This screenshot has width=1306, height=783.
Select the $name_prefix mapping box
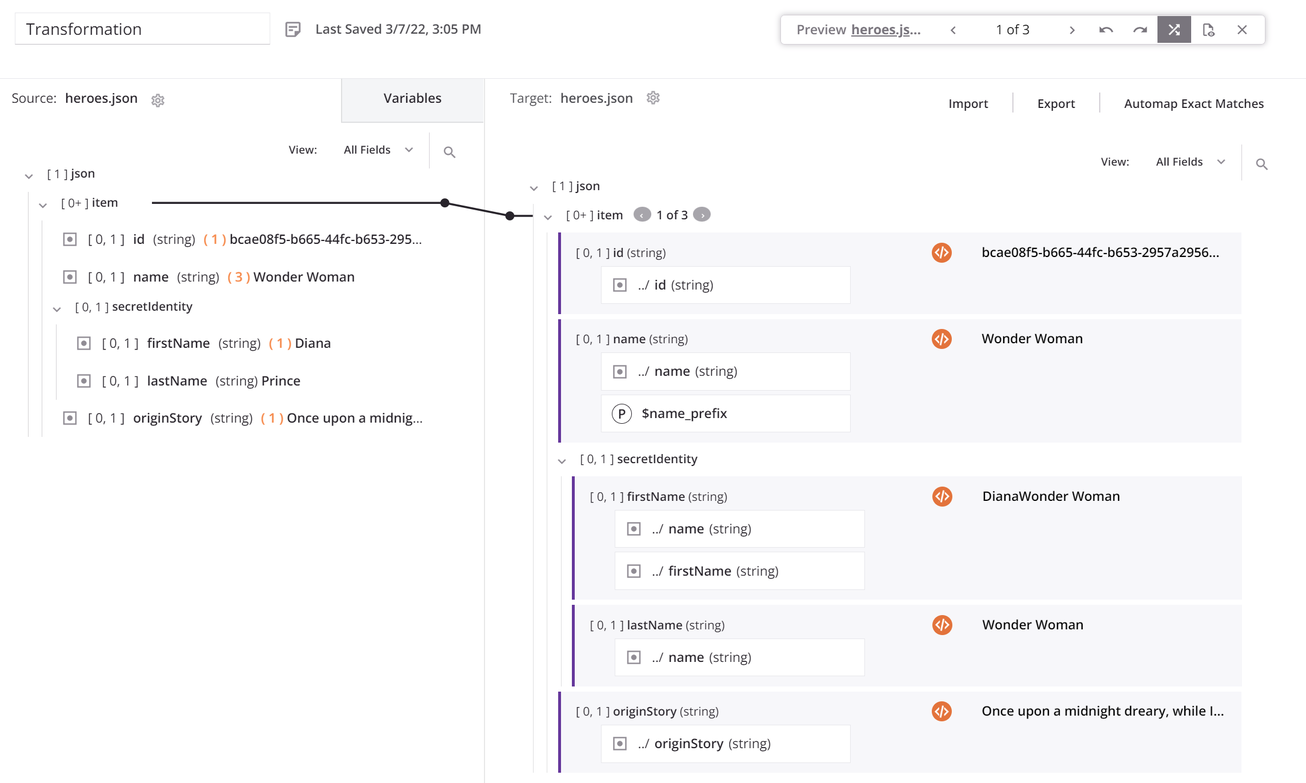(726, 413)
